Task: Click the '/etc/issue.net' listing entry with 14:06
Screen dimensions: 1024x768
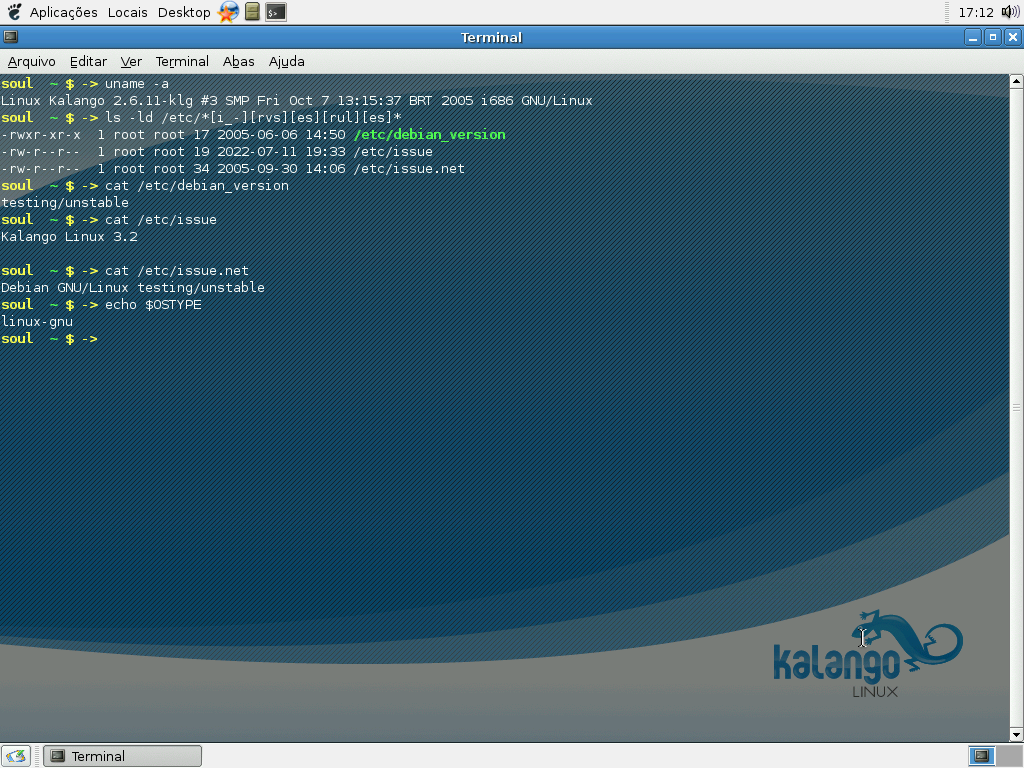Action: [232, 168]
